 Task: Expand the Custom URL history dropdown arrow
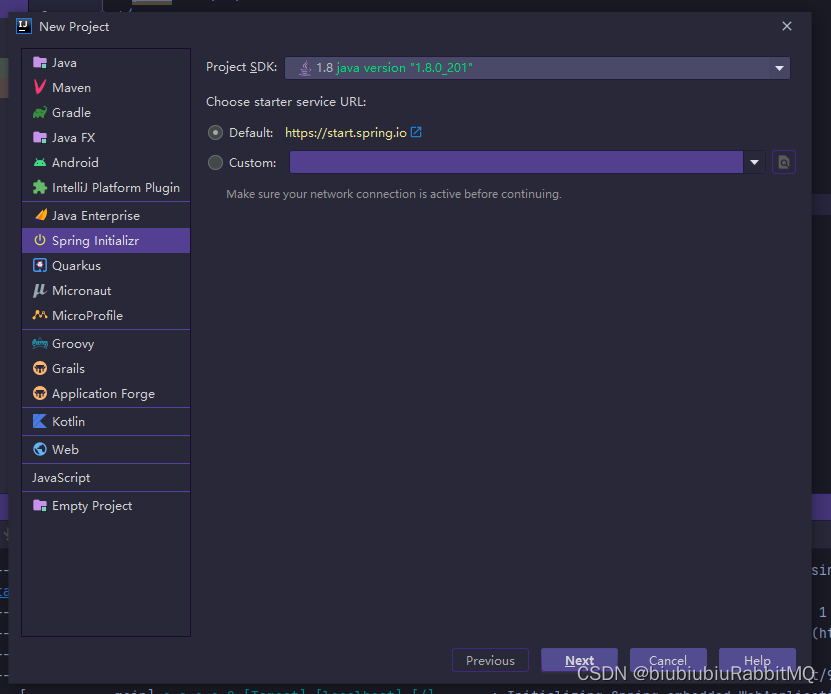pos(754,162)
